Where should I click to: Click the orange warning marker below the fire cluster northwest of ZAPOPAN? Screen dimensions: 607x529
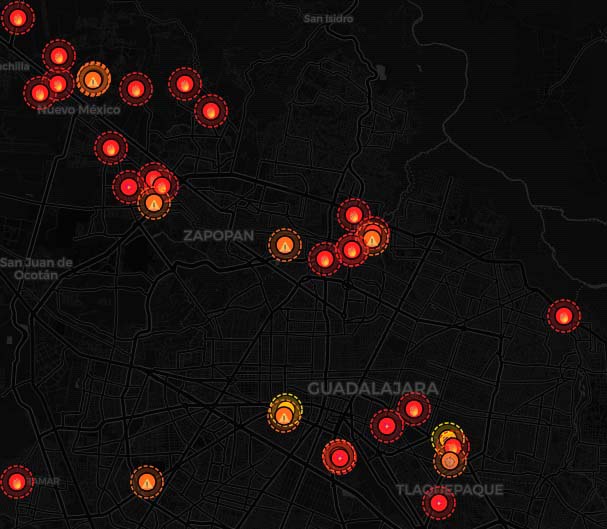coord(154,203)
